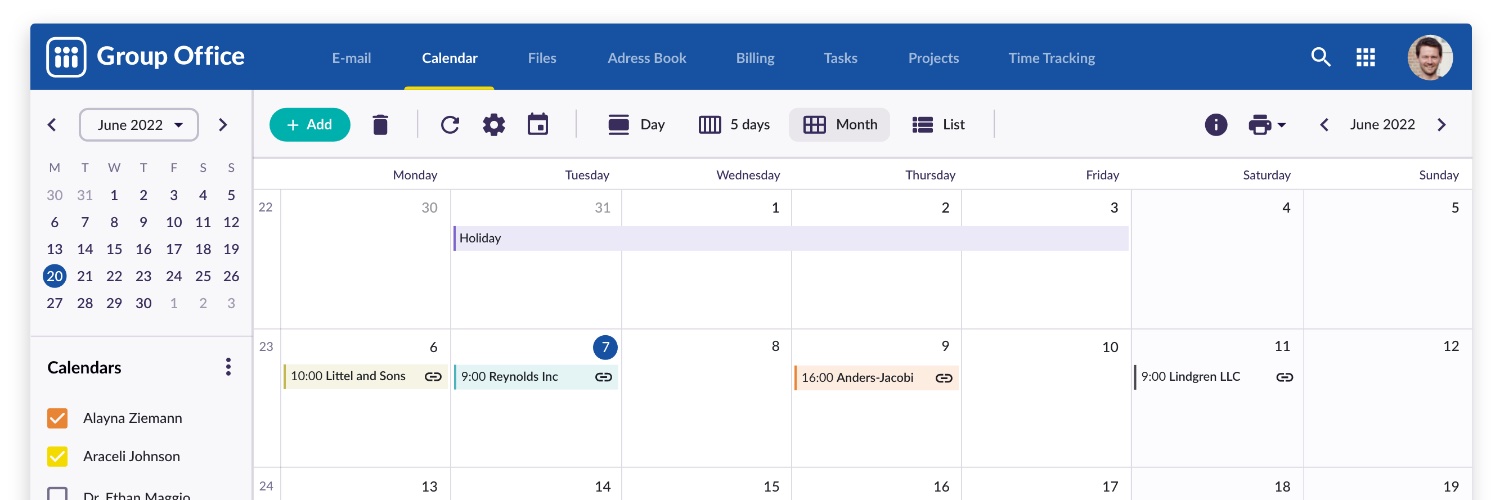This screenshot has width=1500, height=500.
Task: Open 9:00 Reynolds Inc event
Action: (x=536, y=377)
